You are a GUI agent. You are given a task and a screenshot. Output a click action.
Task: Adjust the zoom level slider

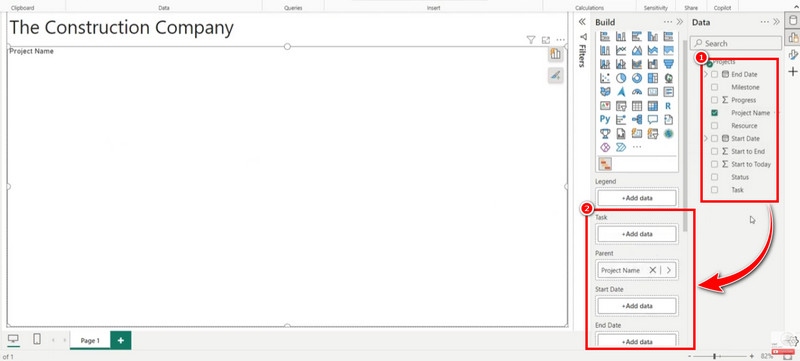(x=714, y=356)
